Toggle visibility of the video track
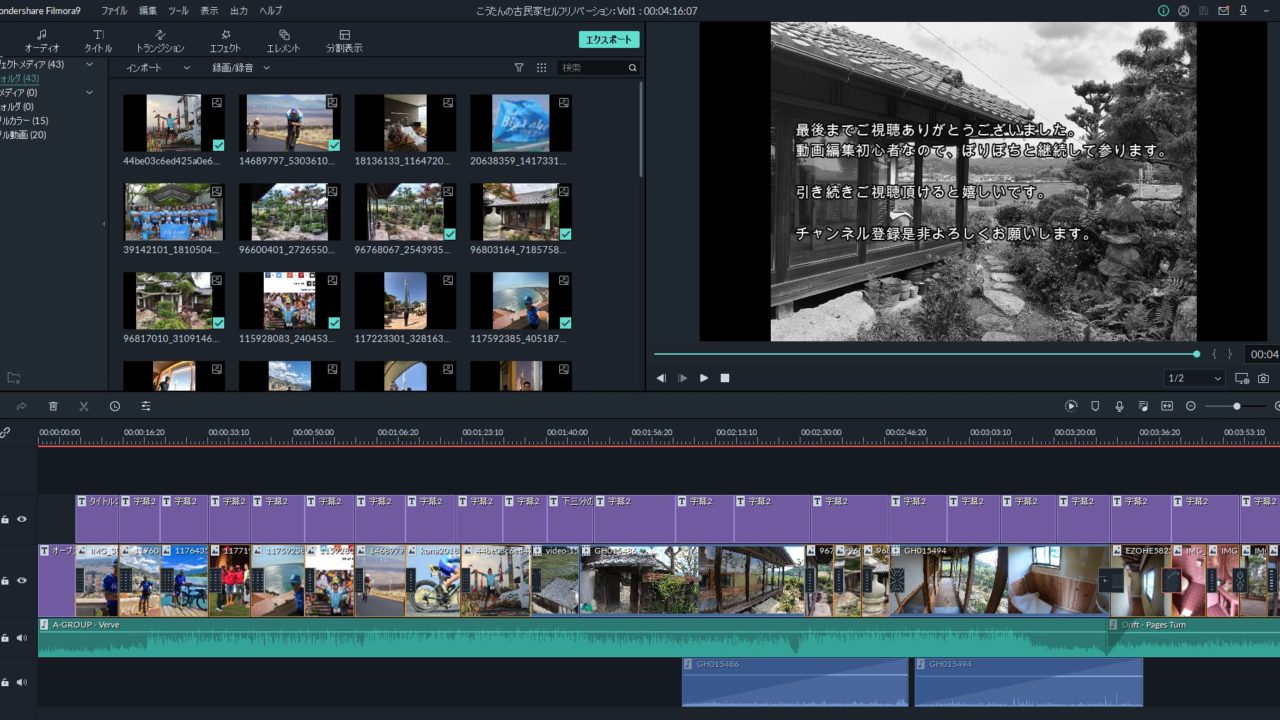The width and height of the screenshot is (1280, 720). pyautogui.click(x=21, y=580)
